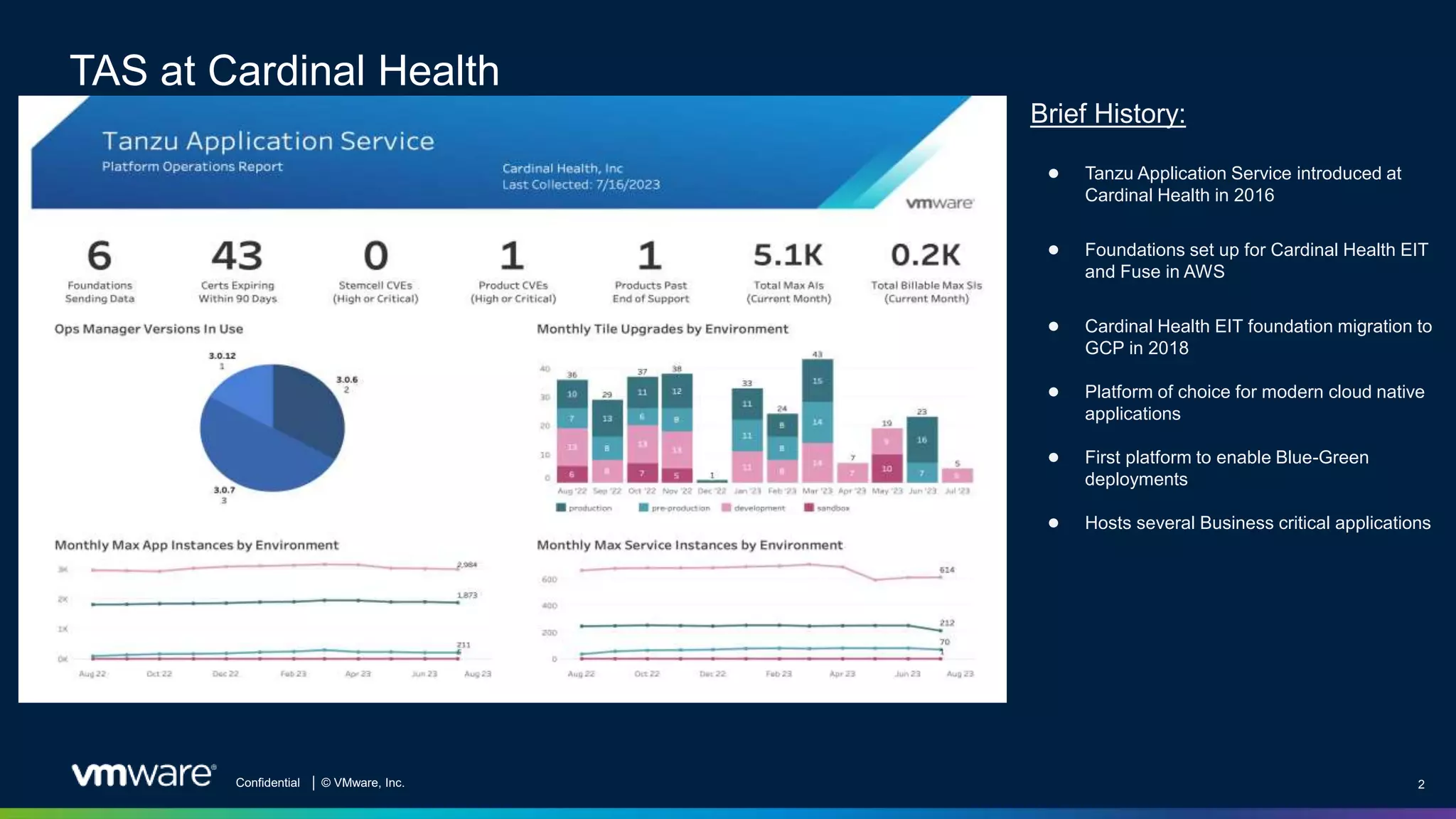Click the Aug '22 bar in tile upgrades
The image size is (1456, 819).
[572, 432]
